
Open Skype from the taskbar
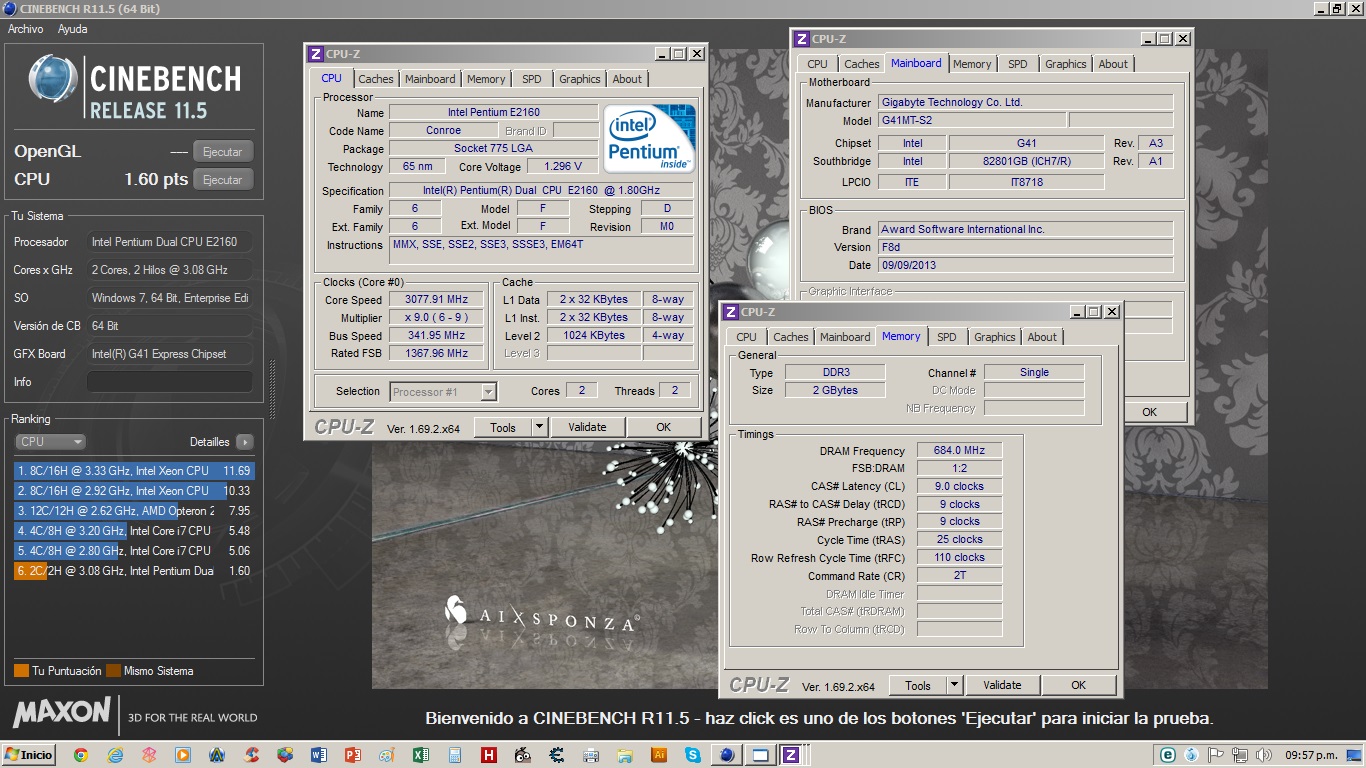(693, 755)
